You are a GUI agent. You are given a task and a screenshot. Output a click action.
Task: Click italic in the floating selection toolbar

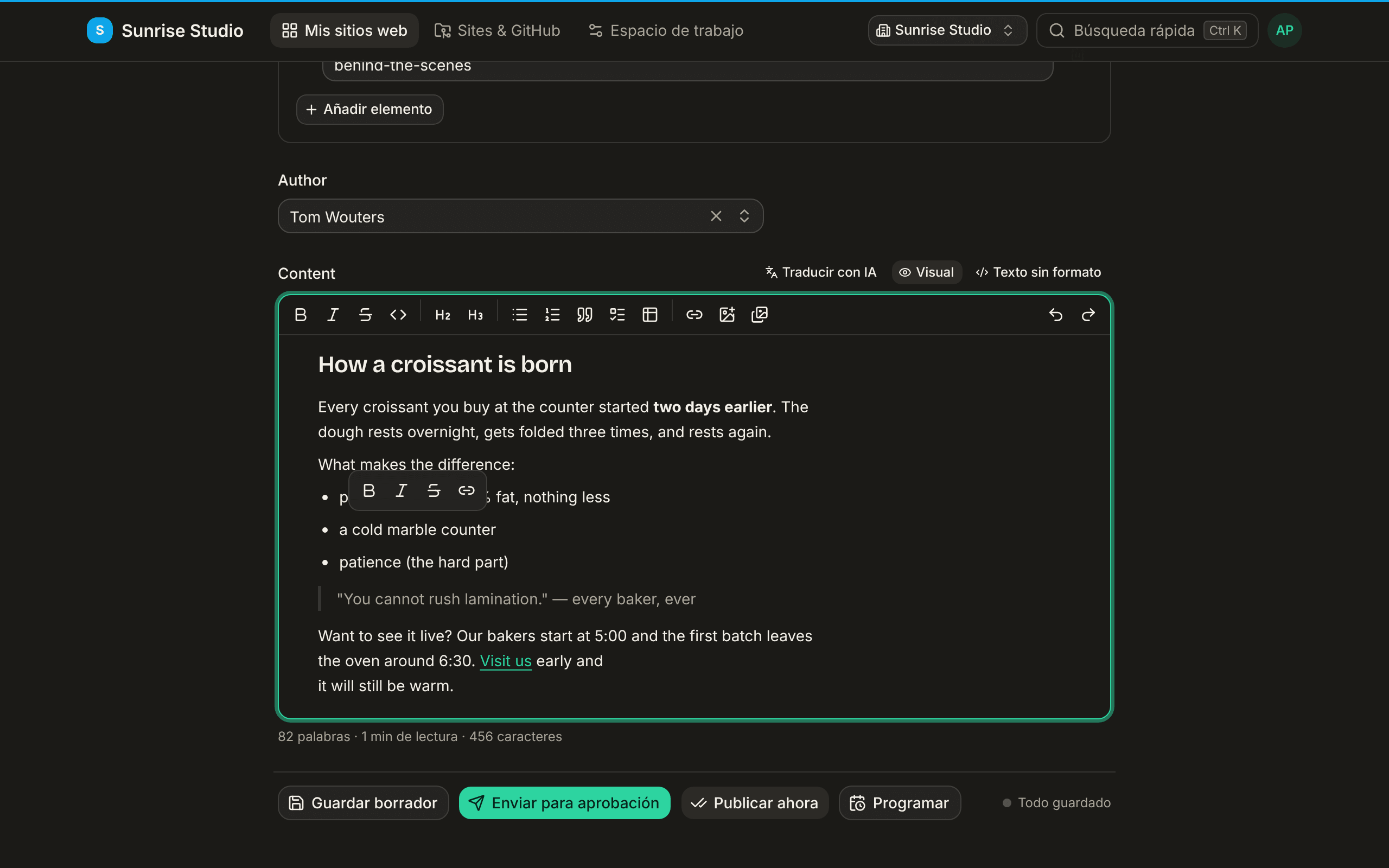(402, 490)
